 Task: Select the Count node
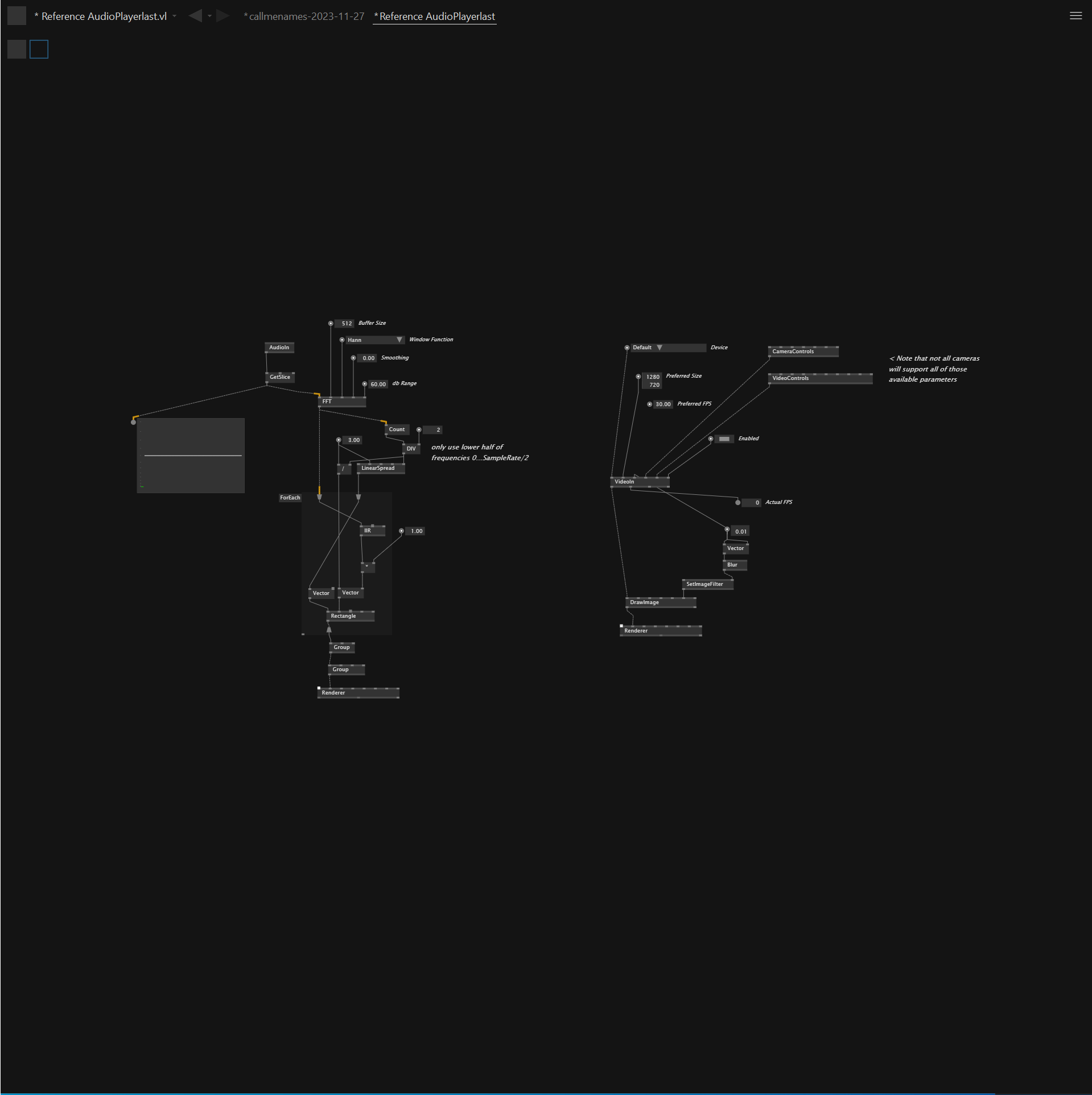[397, 429]
